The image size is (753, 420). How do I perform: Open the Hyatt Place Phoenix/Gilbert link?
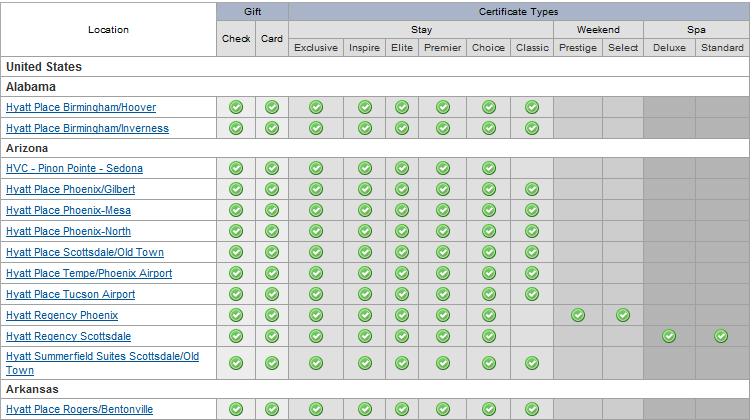pos(71,189)
